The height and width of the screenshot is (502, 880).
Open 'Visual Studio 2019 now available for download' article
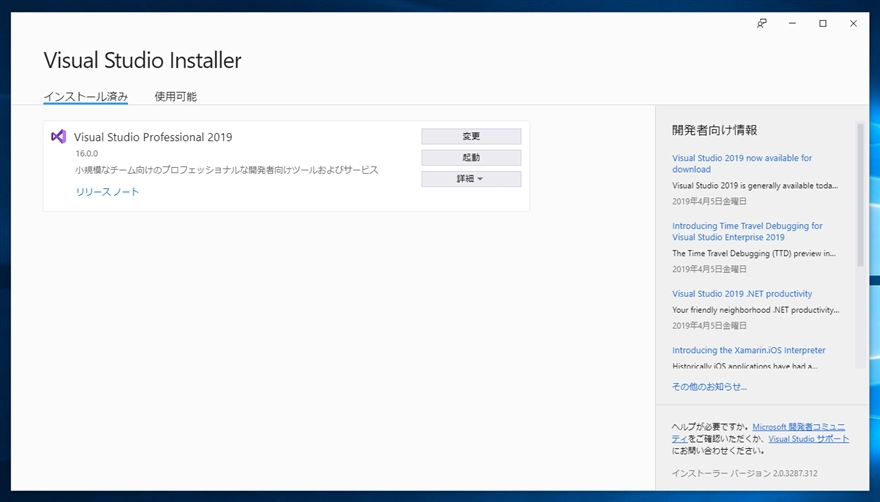tap(742, 164)
